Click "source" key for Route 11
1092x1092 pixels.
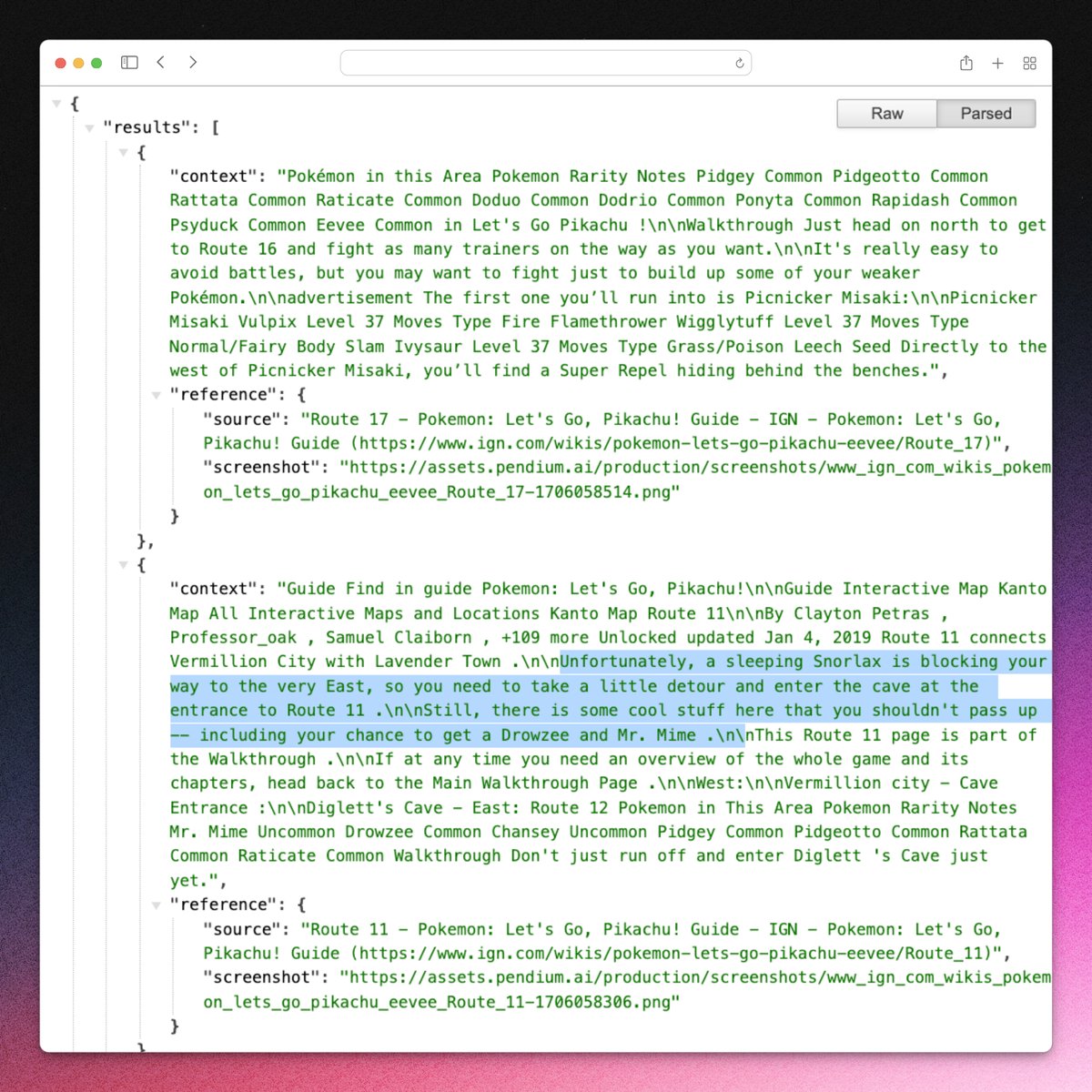coord(242,929)
